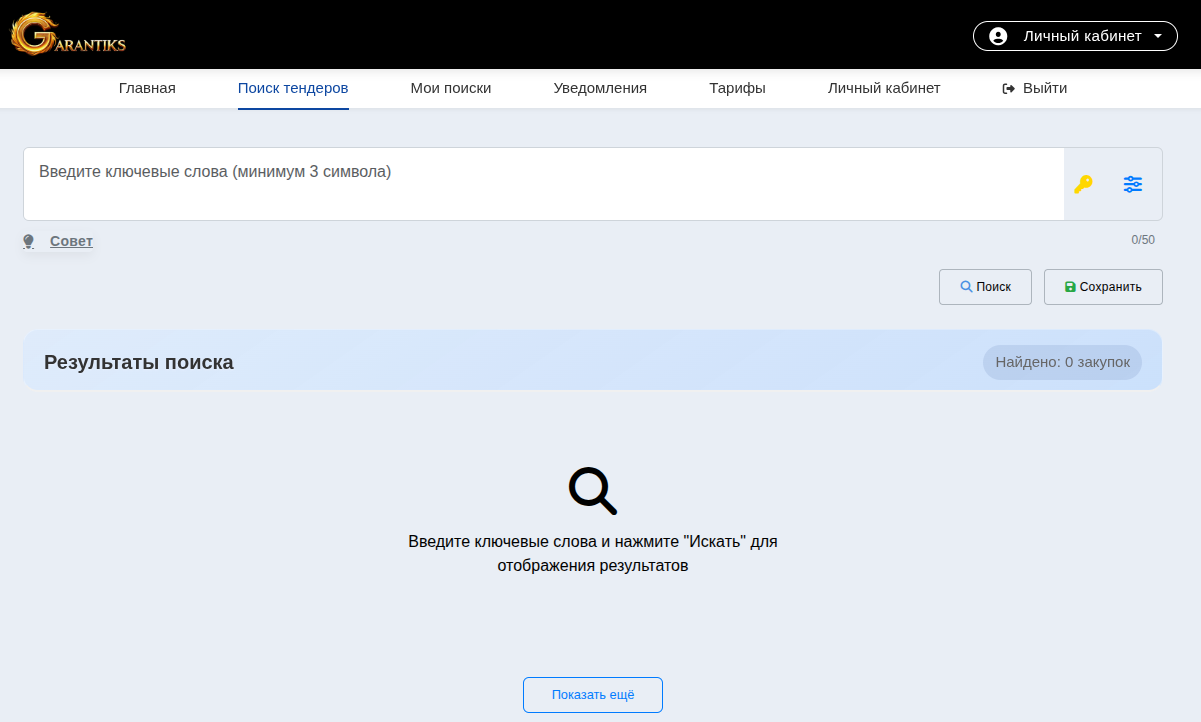Click the Показать ещё button
The width and height of the screenshot is (1201, 722).
coord(592,694)
